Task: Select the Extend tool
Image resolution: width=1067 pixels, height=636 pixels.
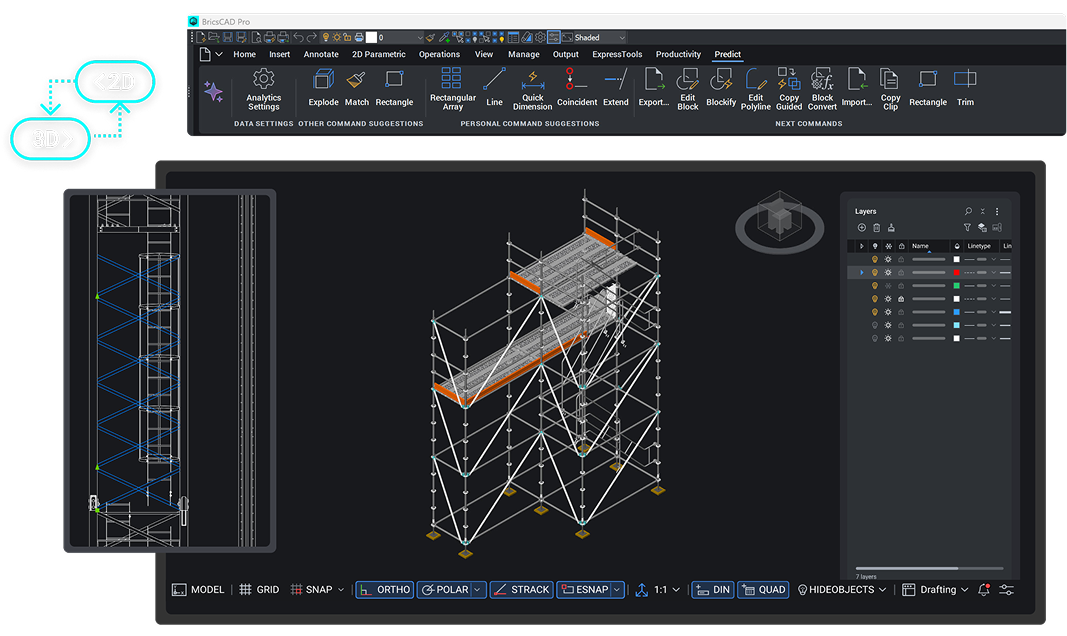Action: pos(616,88)
